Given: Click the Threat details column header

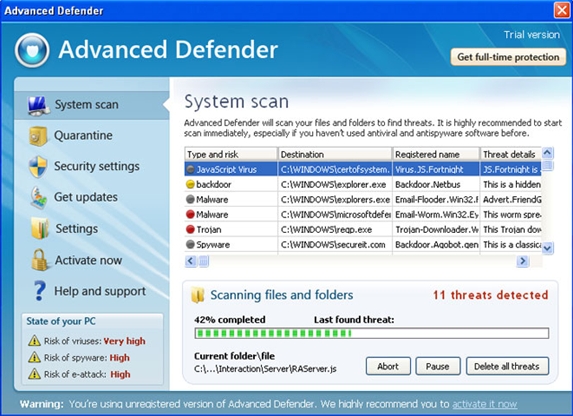Looking at the screenshot, I should (x=511, y=154).
